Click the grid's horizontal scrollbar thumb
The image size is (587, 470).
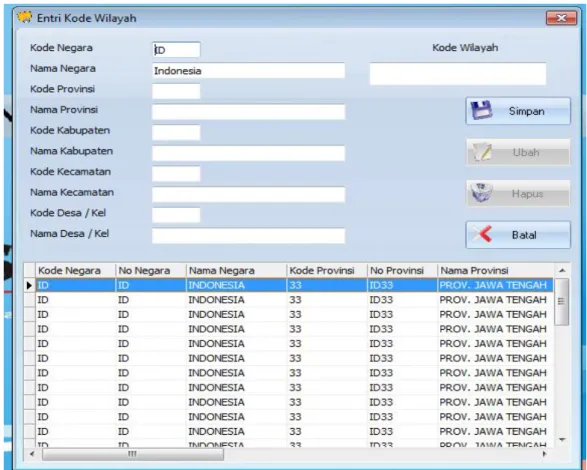click(x=133, y=454)
